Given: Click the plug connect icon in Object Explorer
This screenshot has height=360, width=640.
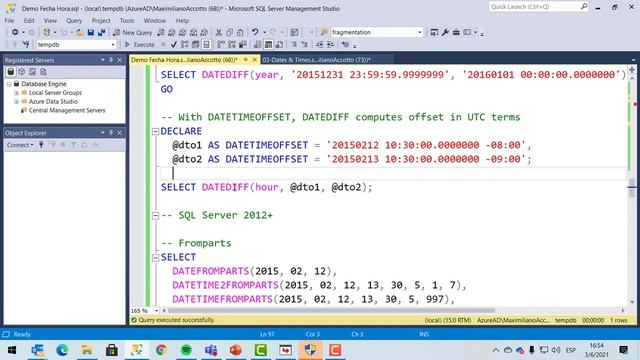Looking at the screenshot, I should (41, 145).
